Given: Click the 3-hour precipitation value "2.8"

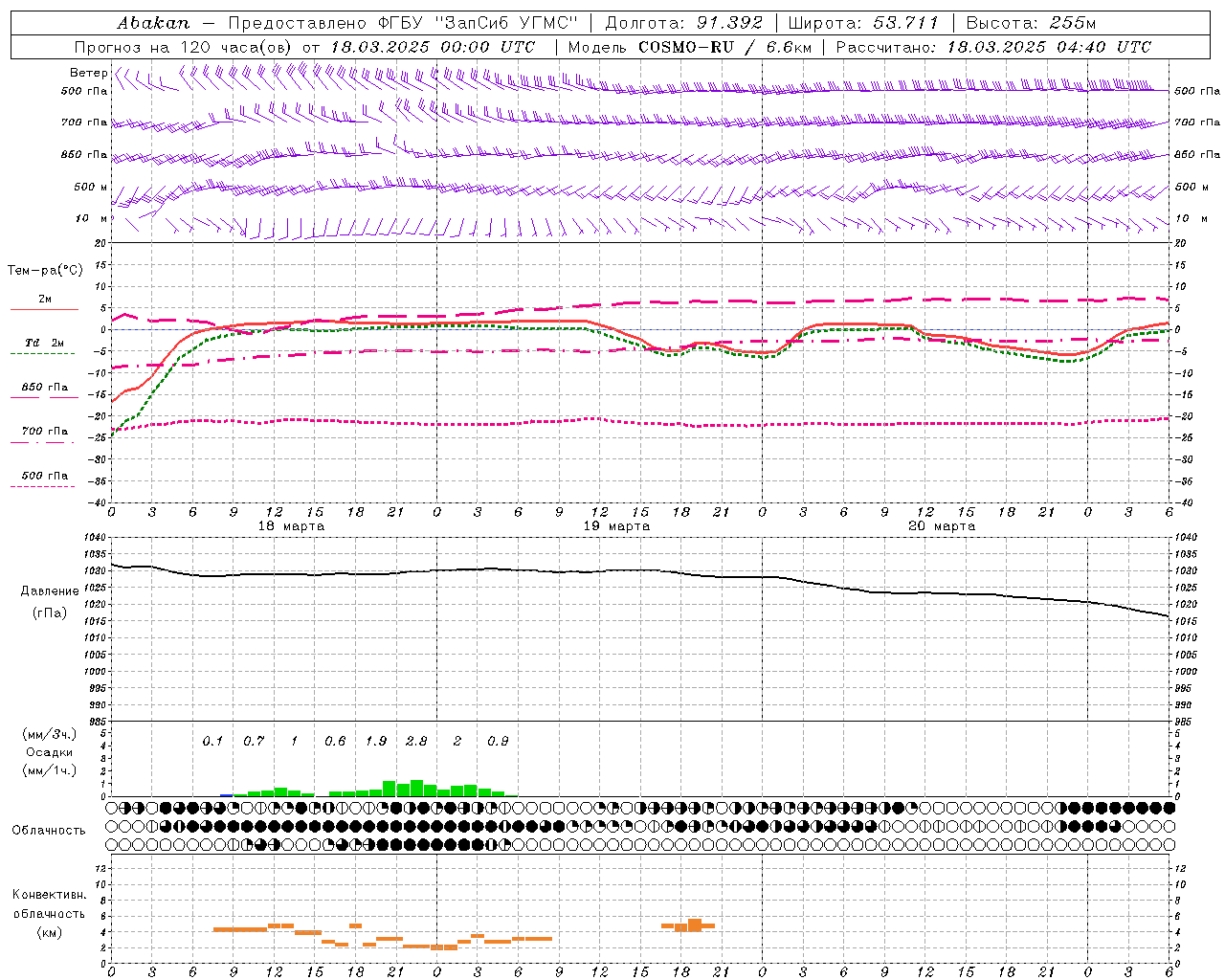Looking at the screenshot, I should coord(416,742).
